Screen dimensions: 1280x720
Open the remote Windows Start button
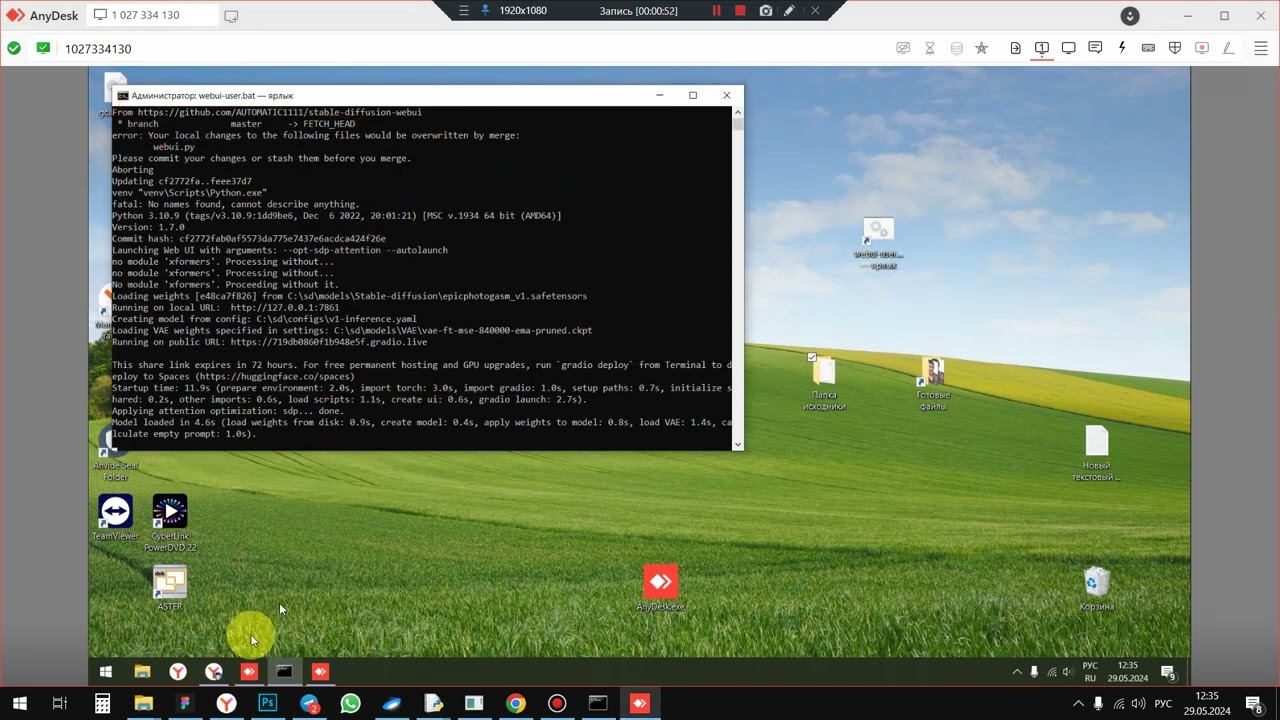(106, 672)
